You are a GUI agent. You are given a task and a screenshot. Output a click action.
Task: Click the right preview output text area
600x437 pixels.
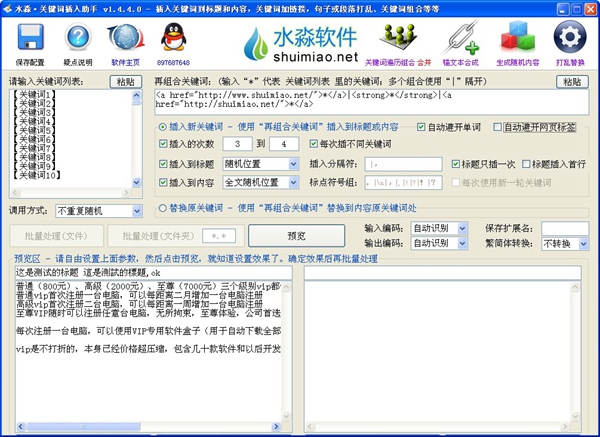438,352
